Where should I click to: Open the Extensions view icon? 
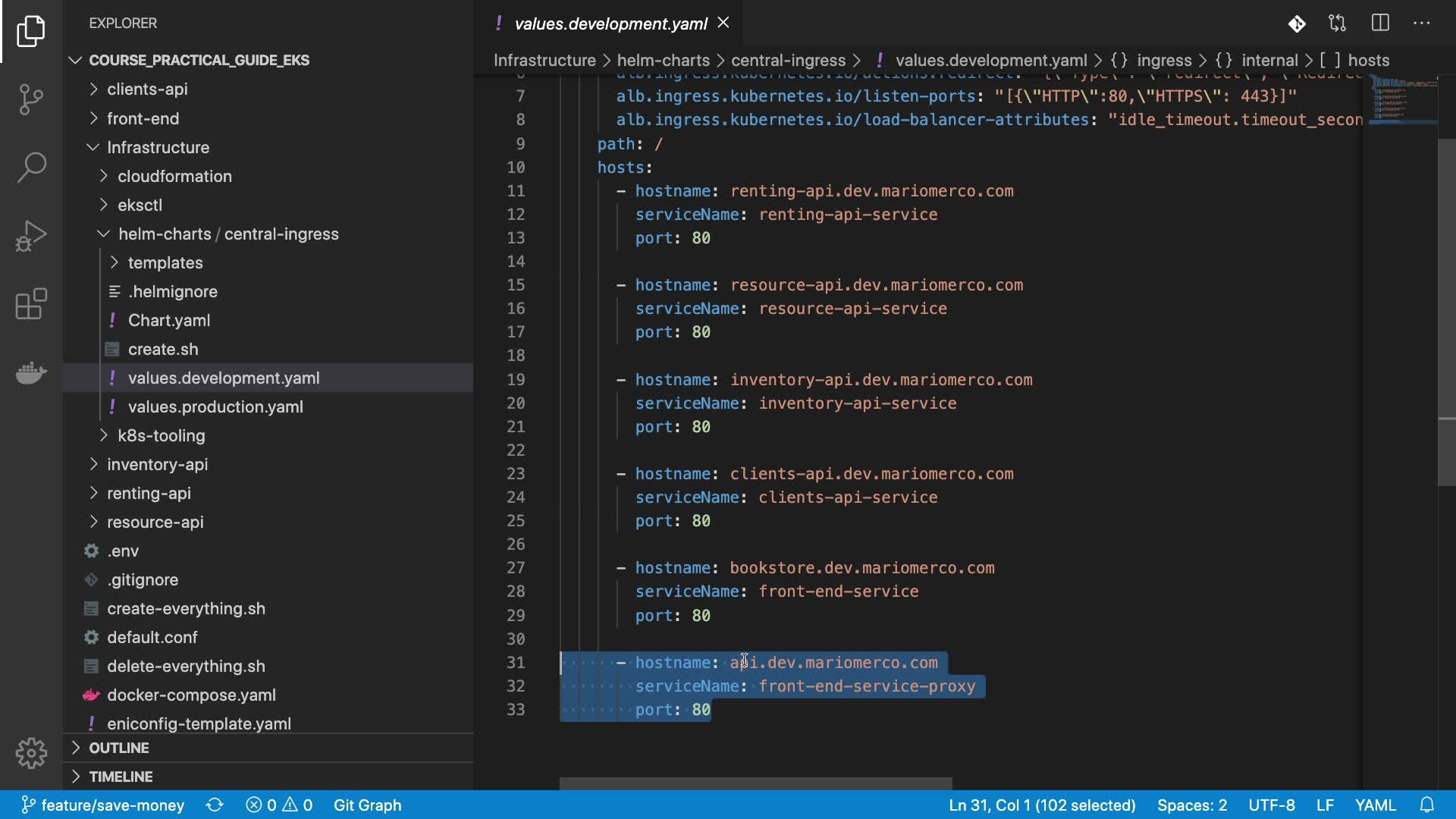[31, 304]
